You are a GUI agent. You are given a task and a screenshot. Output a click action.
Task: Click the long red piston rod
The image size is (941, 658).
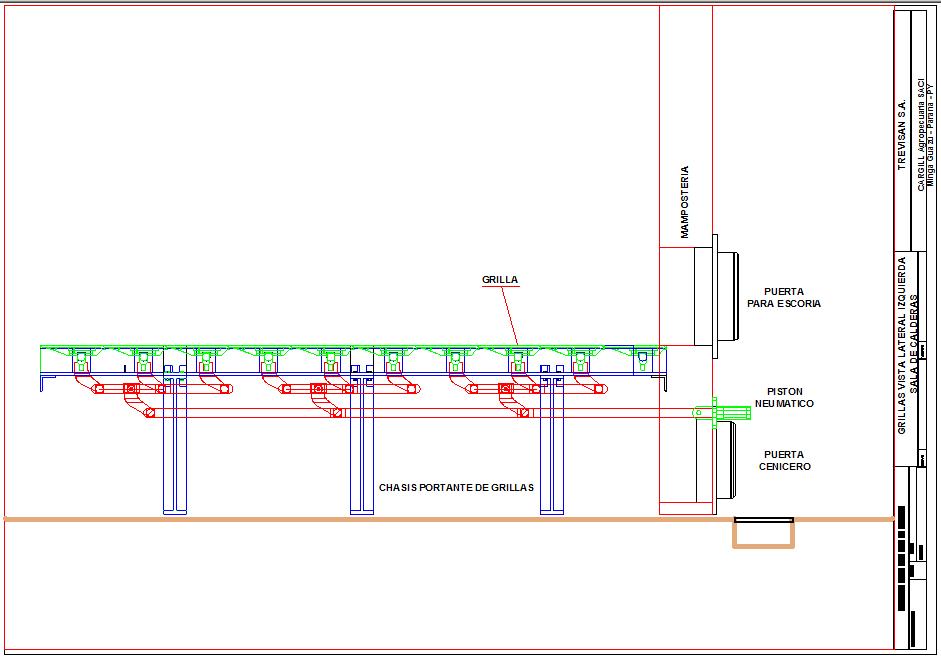point(420,413)
